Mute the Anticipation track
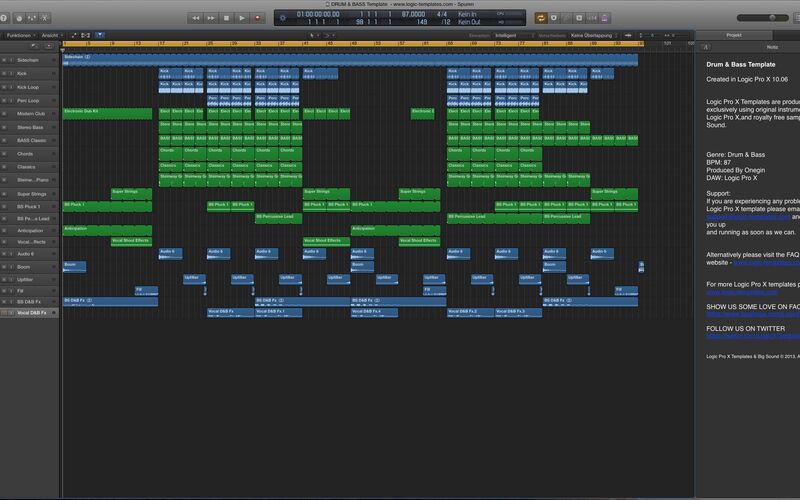 click(4, 231)
